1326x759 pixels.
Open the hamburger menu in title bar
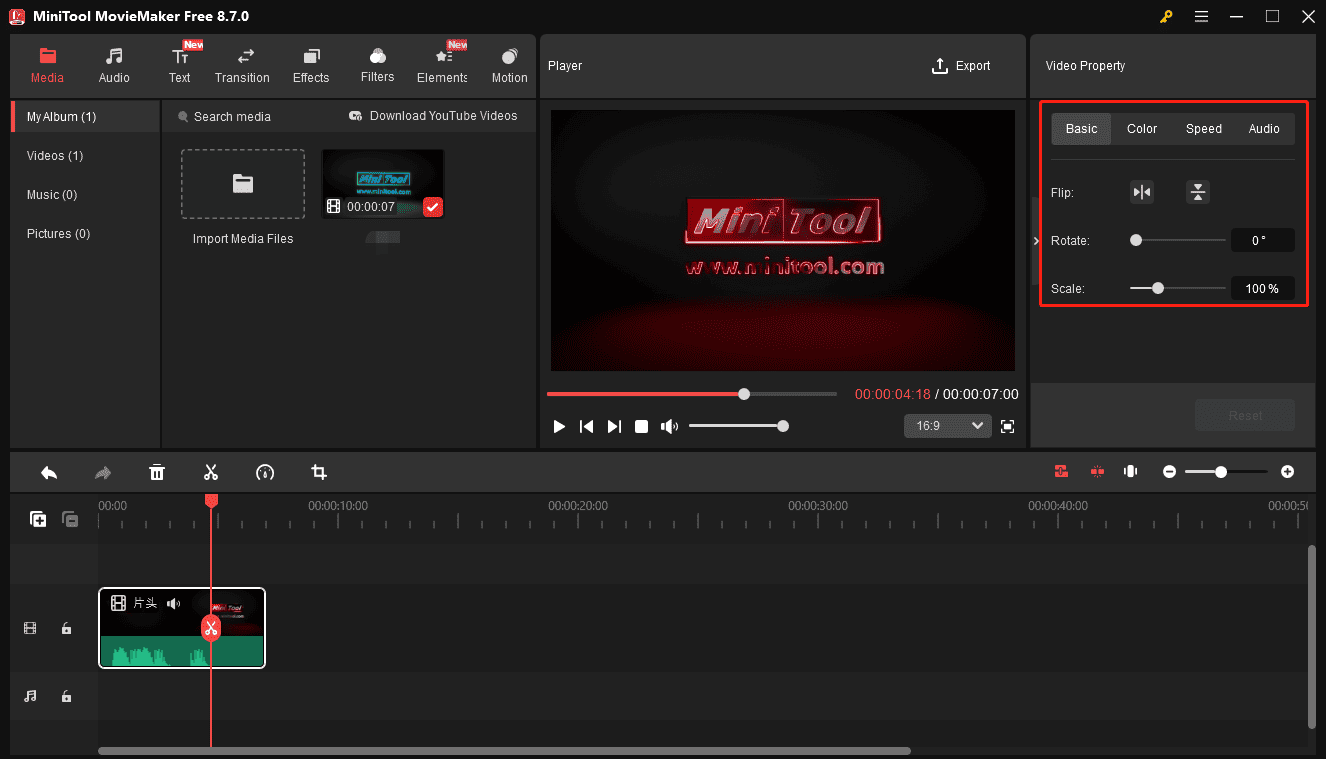[1202, 16]
